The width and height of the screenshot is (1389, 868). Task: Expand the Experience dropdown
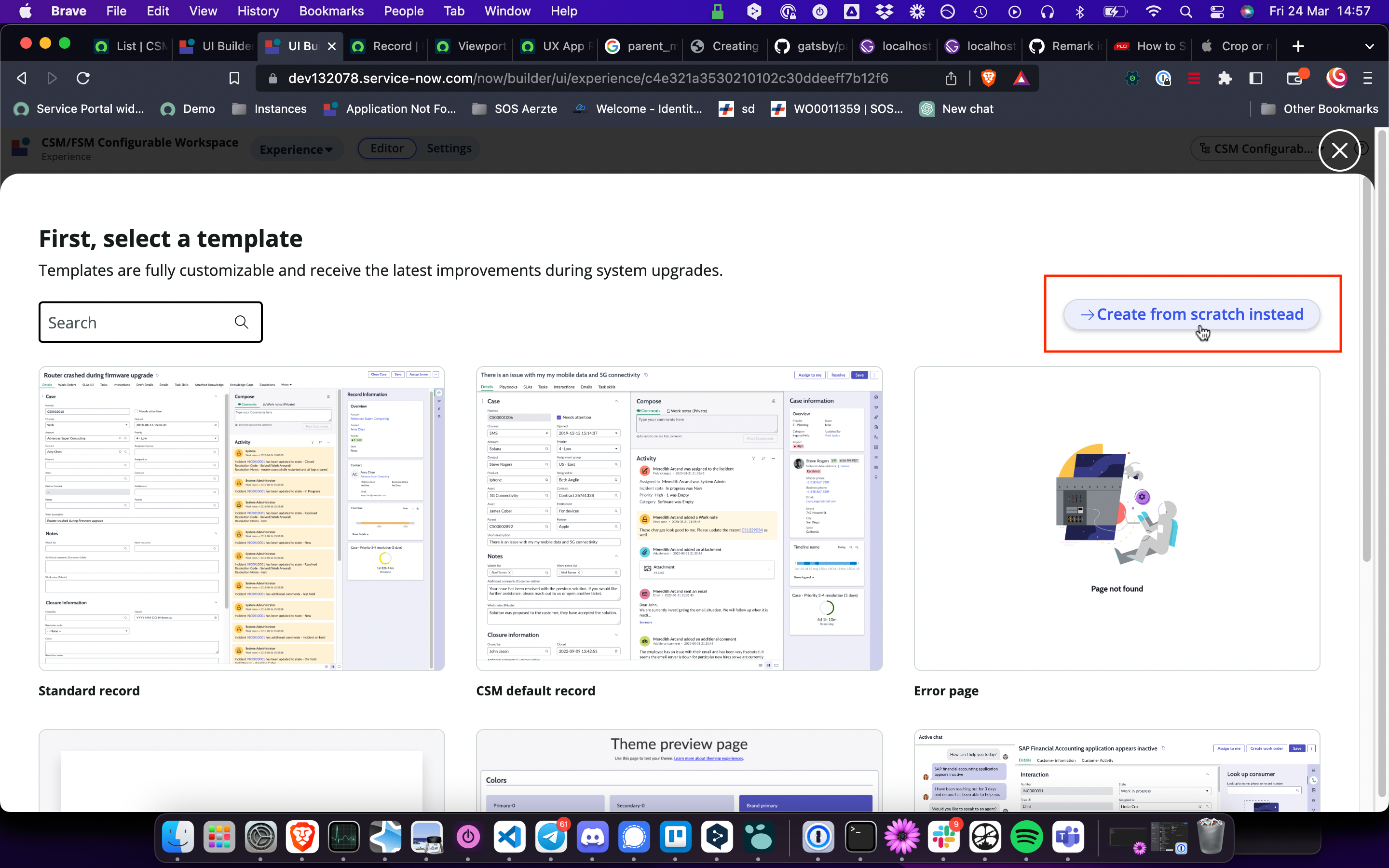click(296, 149)
